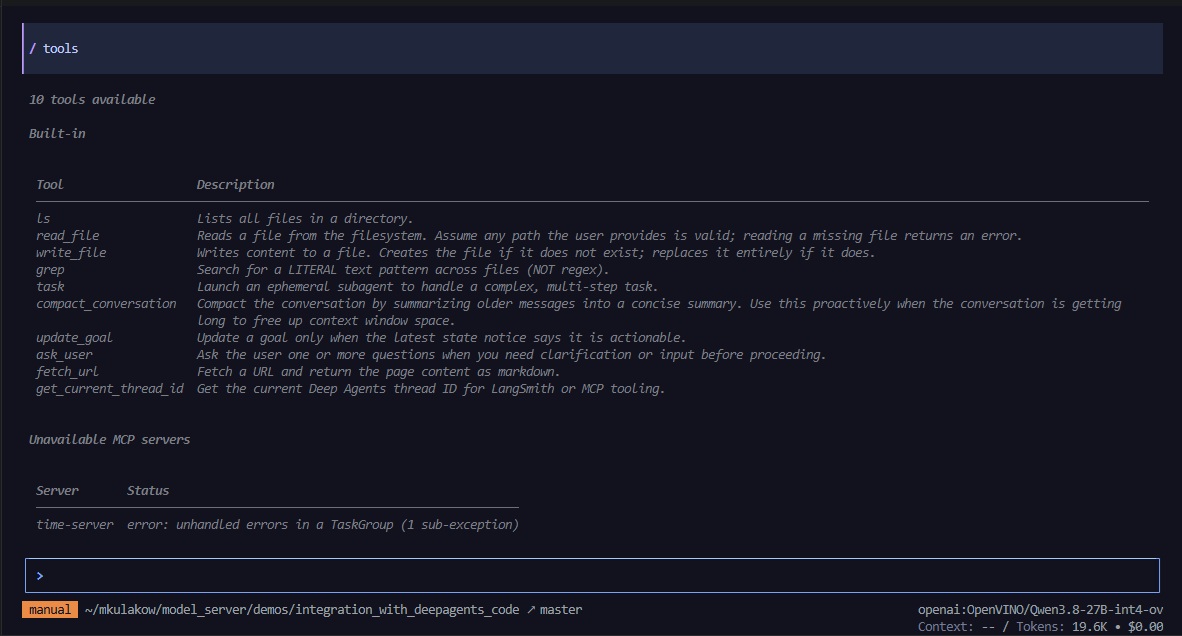The height and width of the screenshot is (636, 1182).
Task: Select the 'update_goal' tool name
Action: [75, 338]
